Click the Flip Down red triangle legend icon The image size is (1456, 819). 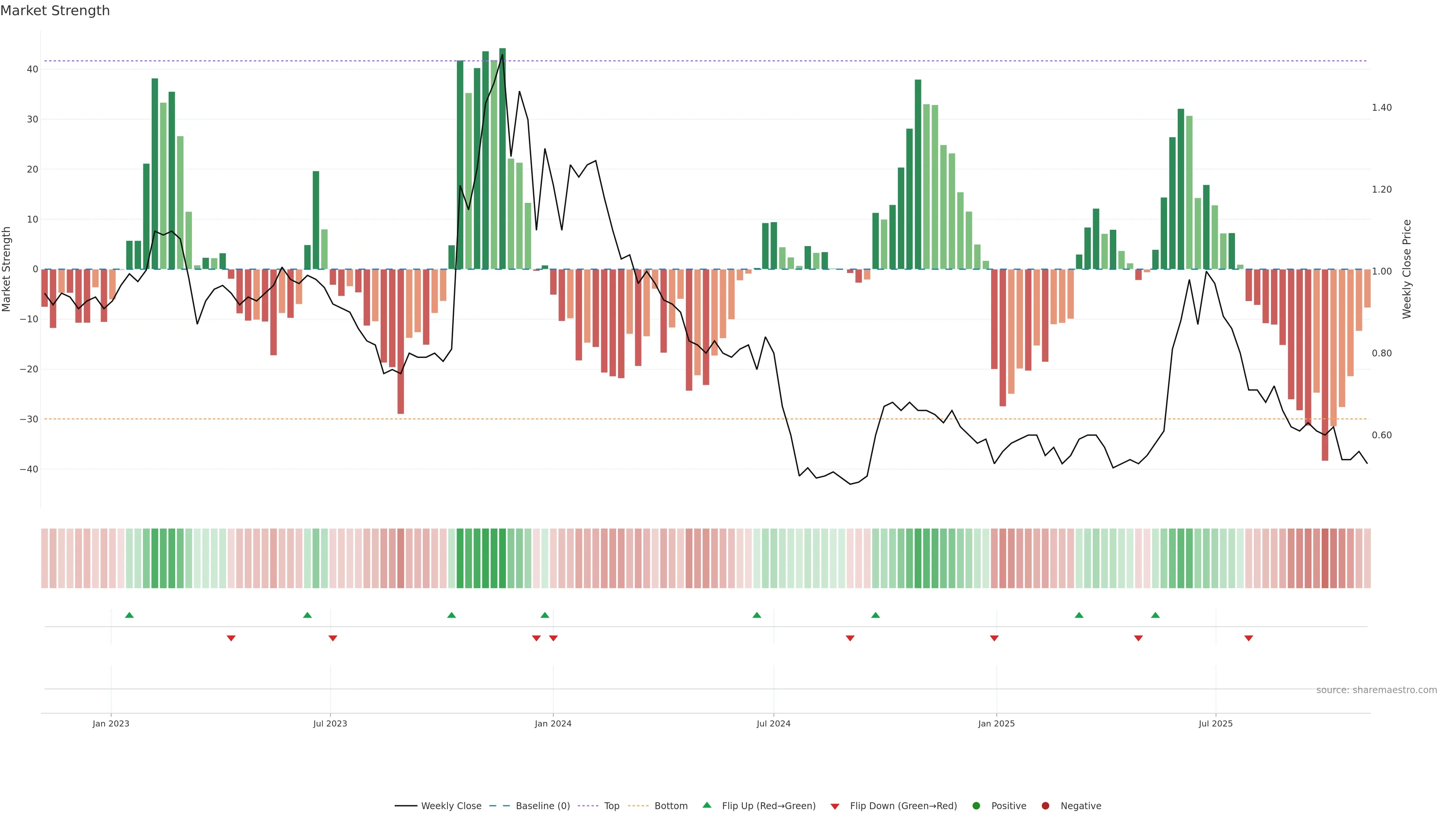pyautogui.click(x=835, y=806)
